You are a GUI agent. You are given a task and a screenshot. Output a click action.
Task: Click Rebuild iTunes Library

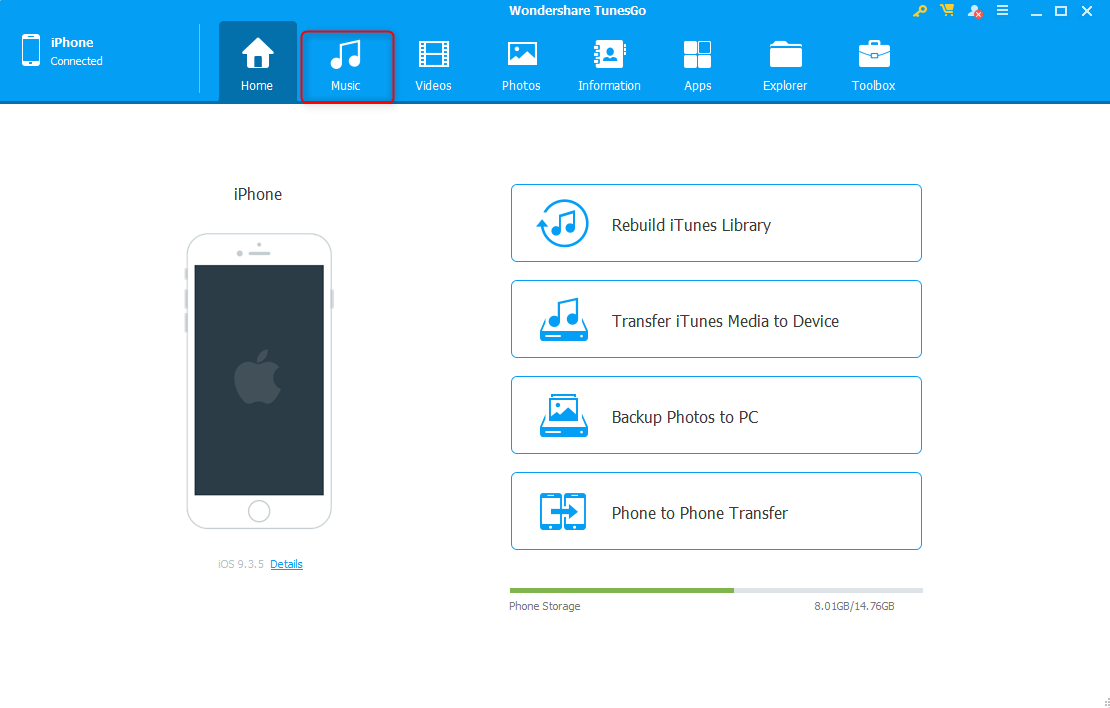[x=716, y=223]
